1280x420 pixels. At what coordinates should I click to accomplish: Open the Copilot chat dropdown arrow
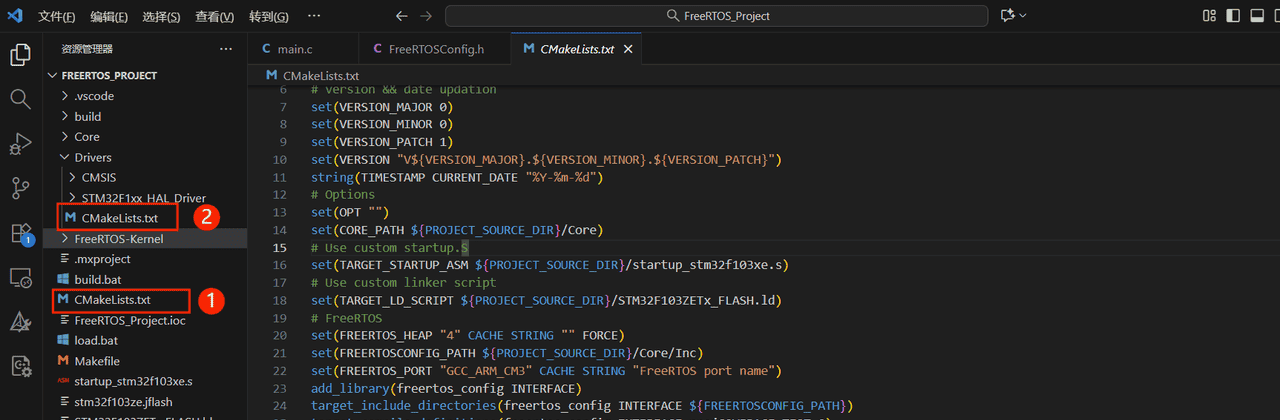[1023, 16]
